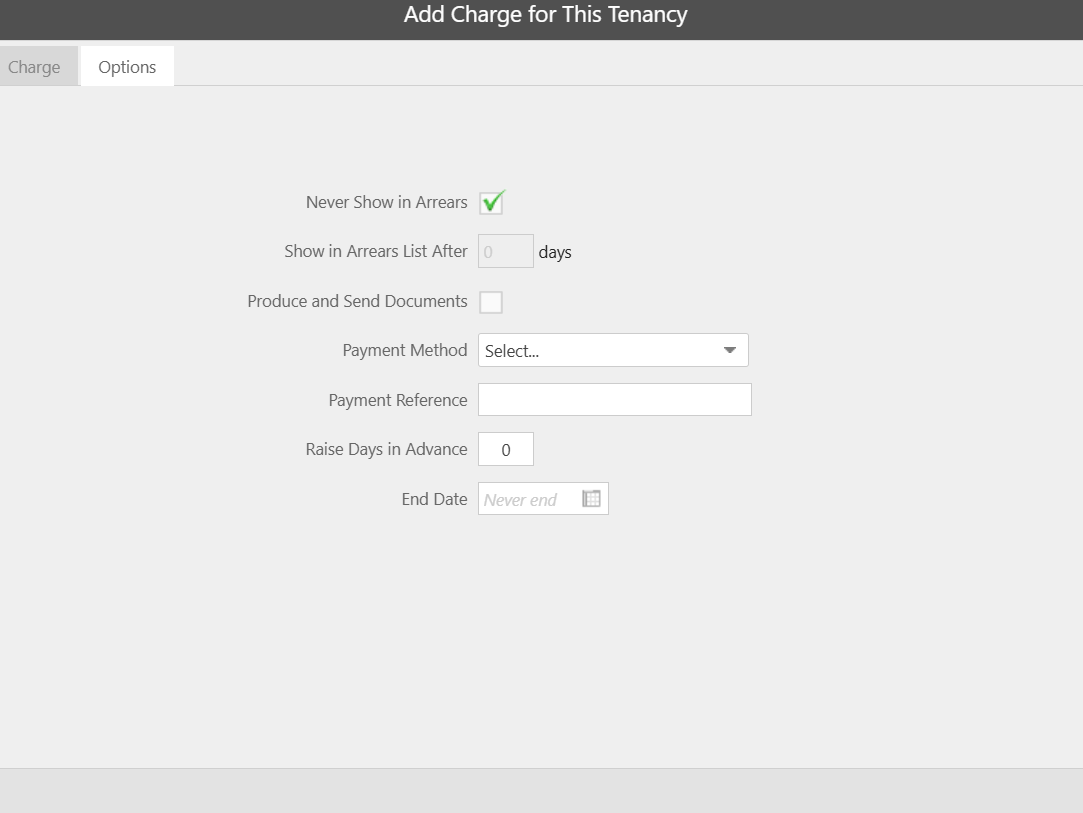Select the Options tab
1083x813 pixels.
point(127,66)
